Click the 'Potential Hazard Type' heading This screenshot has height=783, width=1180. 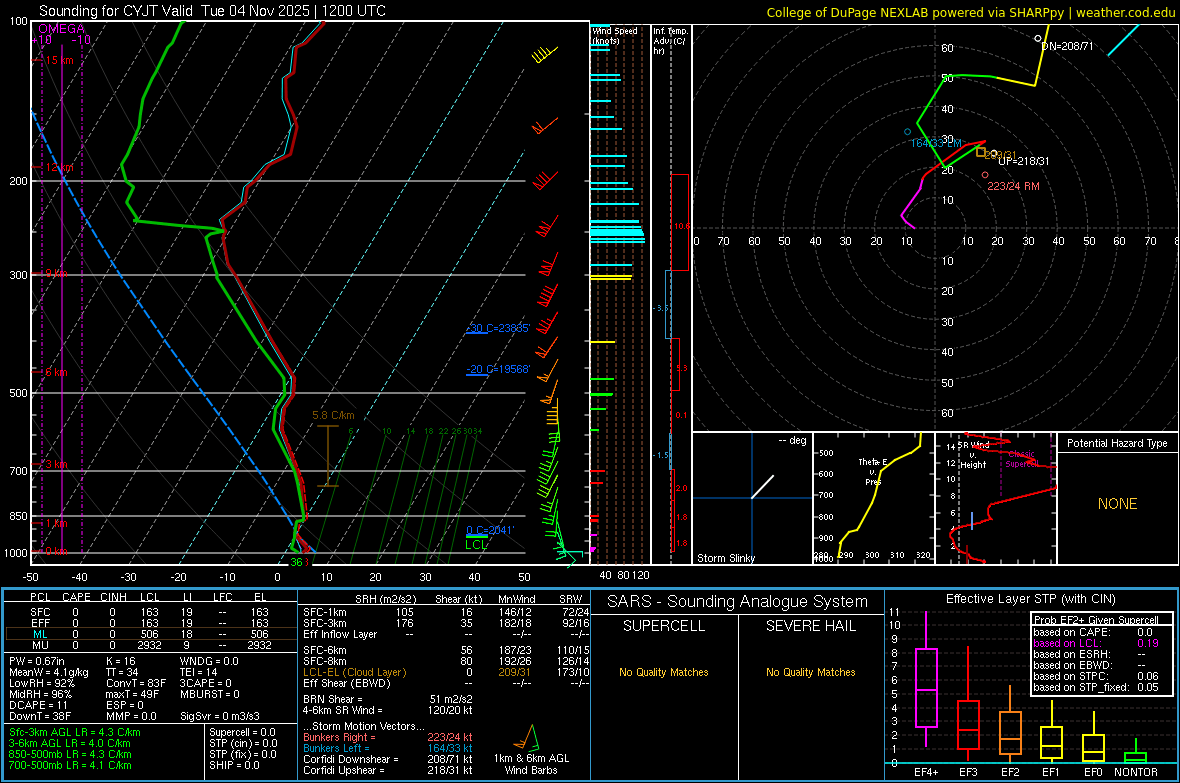(x=1117, y=443)
